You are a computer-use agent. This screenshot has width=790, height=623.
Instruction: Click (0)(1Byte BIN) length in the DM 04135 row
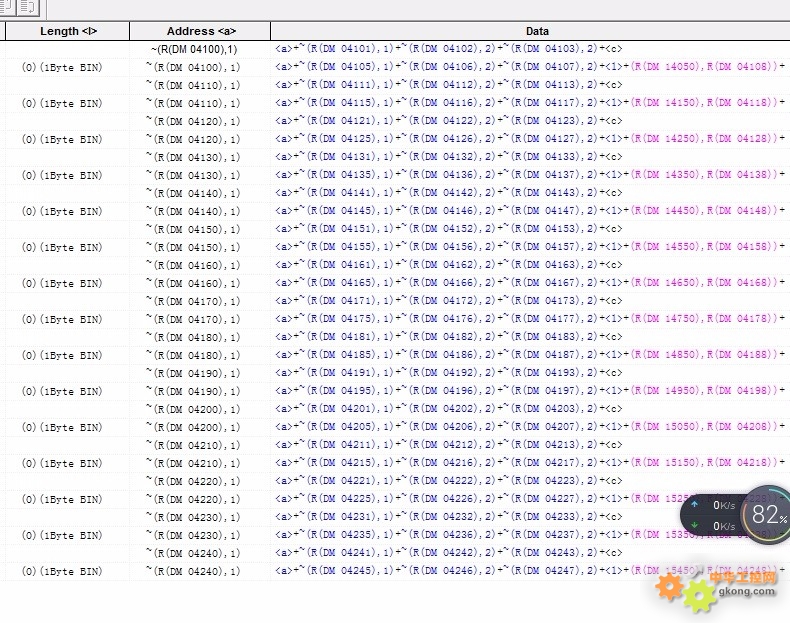[62, 175]
